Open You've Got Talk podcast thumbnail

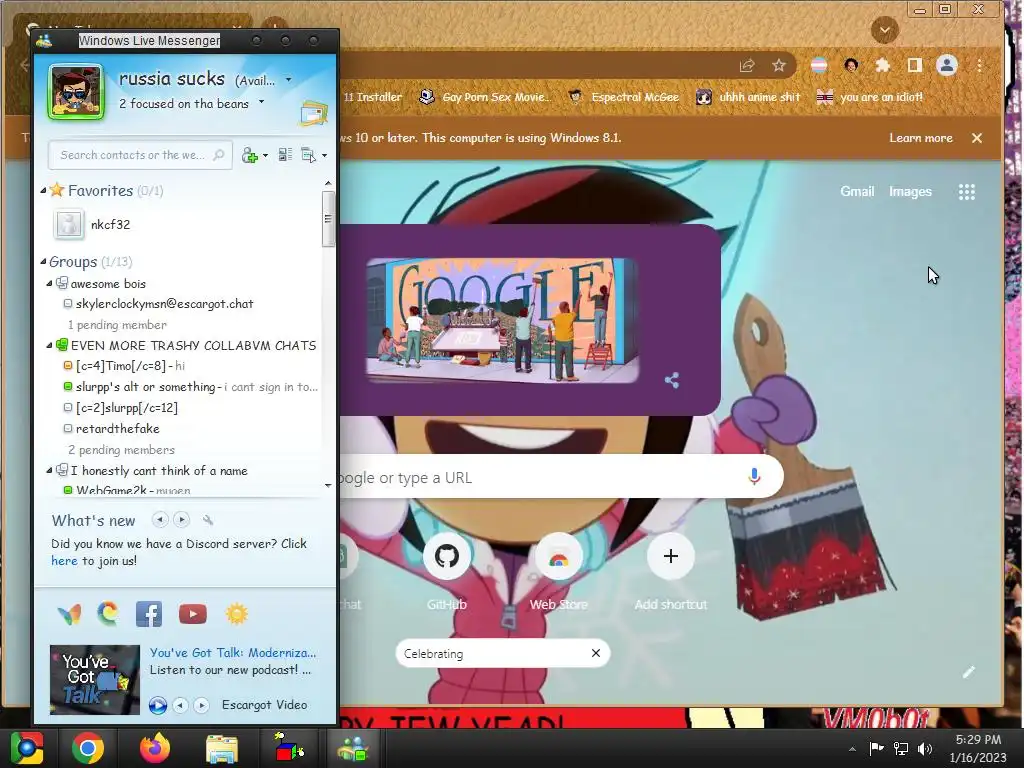pos(95,679)
